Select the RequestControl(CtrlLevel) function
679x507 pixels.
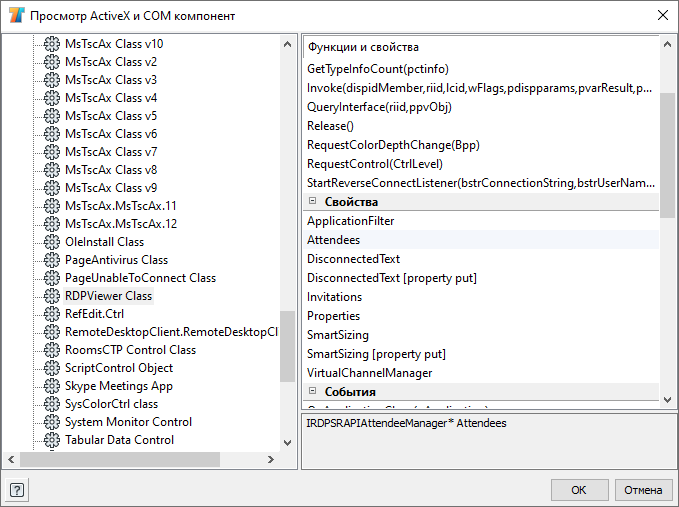tap(374, 164)
